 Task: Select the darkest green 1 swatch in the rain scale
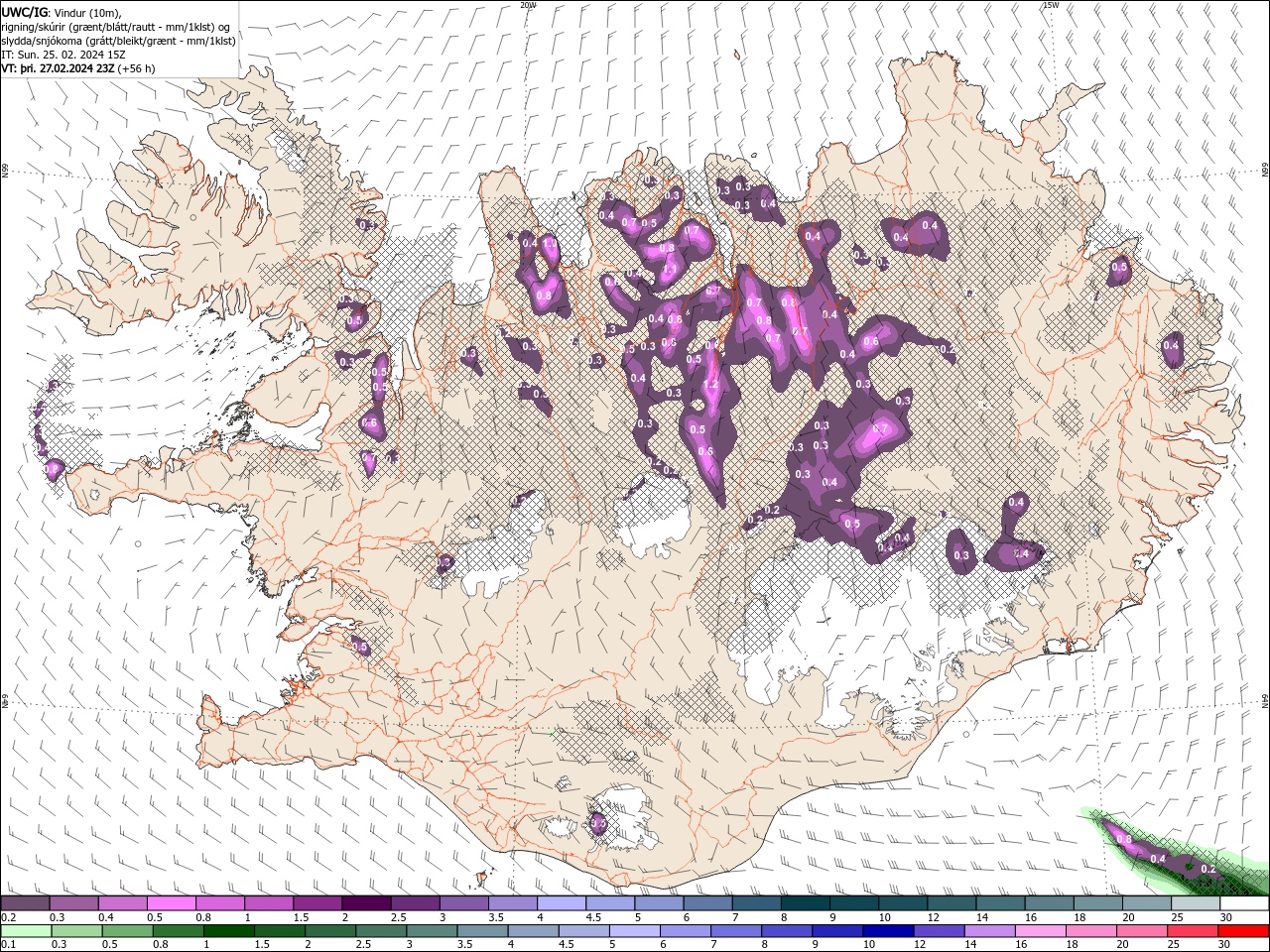(228, 931)
